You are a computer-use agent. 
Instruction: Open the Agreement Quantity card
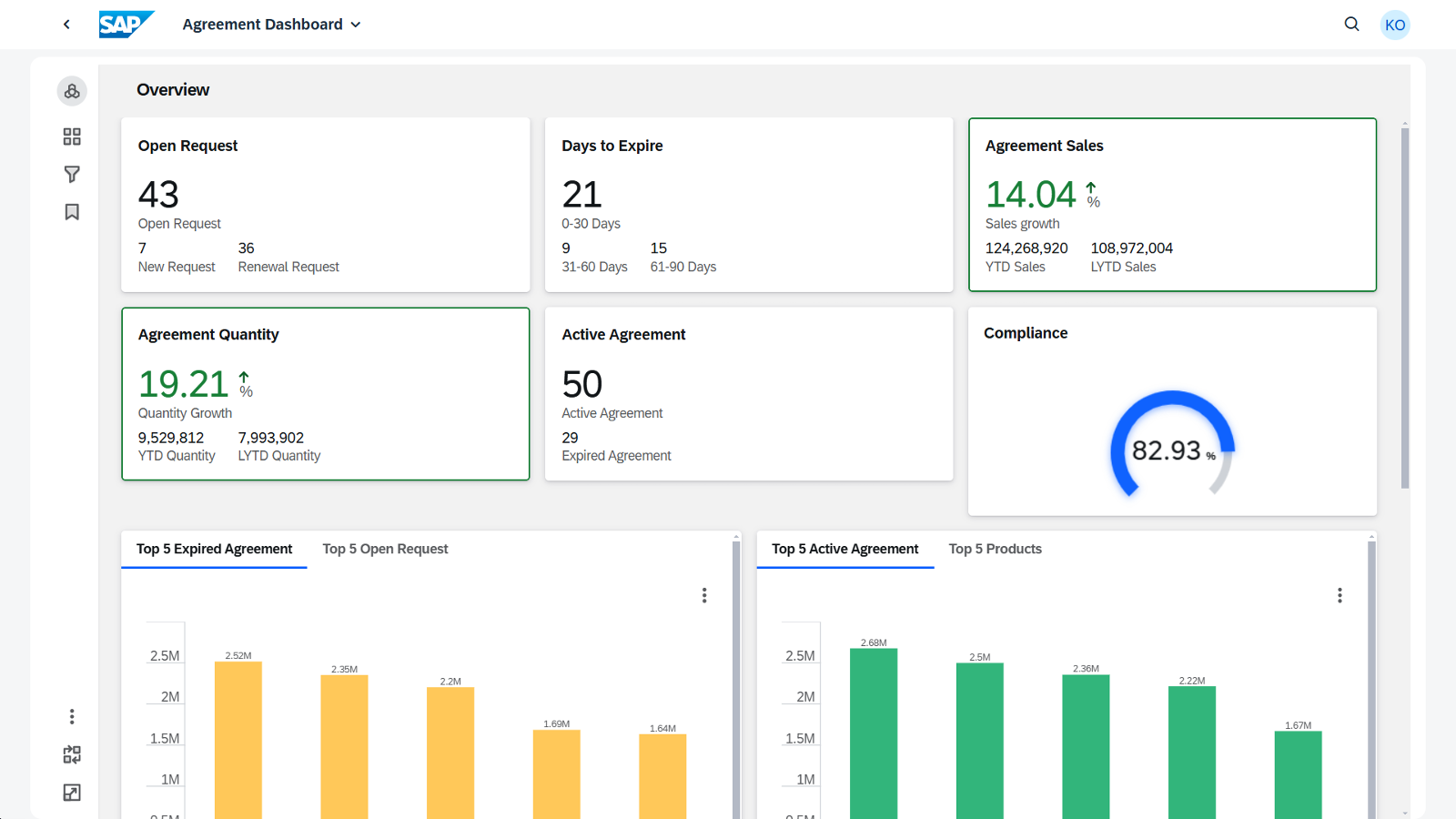325,393
